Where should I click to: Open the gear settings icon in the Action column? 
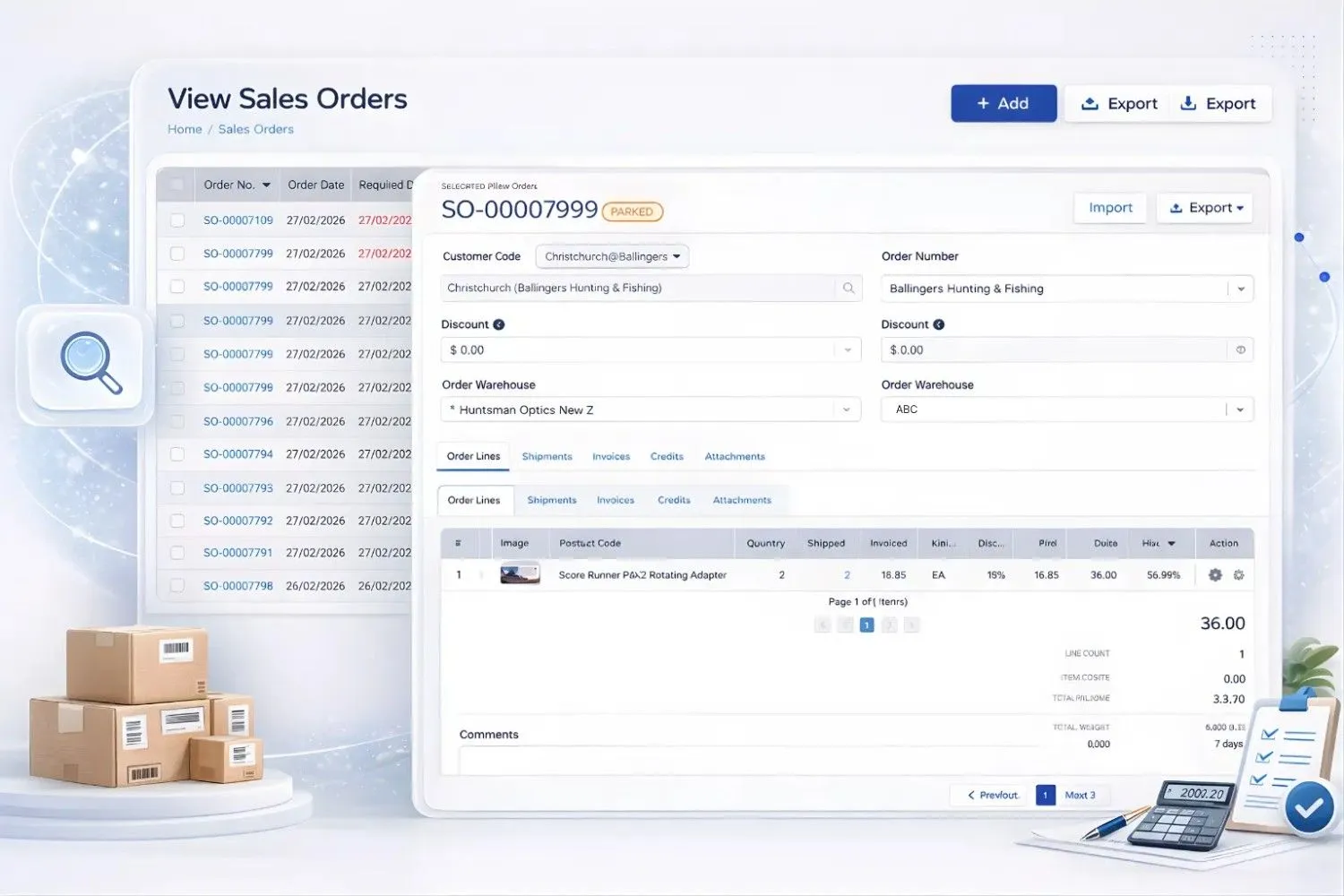1214,574
